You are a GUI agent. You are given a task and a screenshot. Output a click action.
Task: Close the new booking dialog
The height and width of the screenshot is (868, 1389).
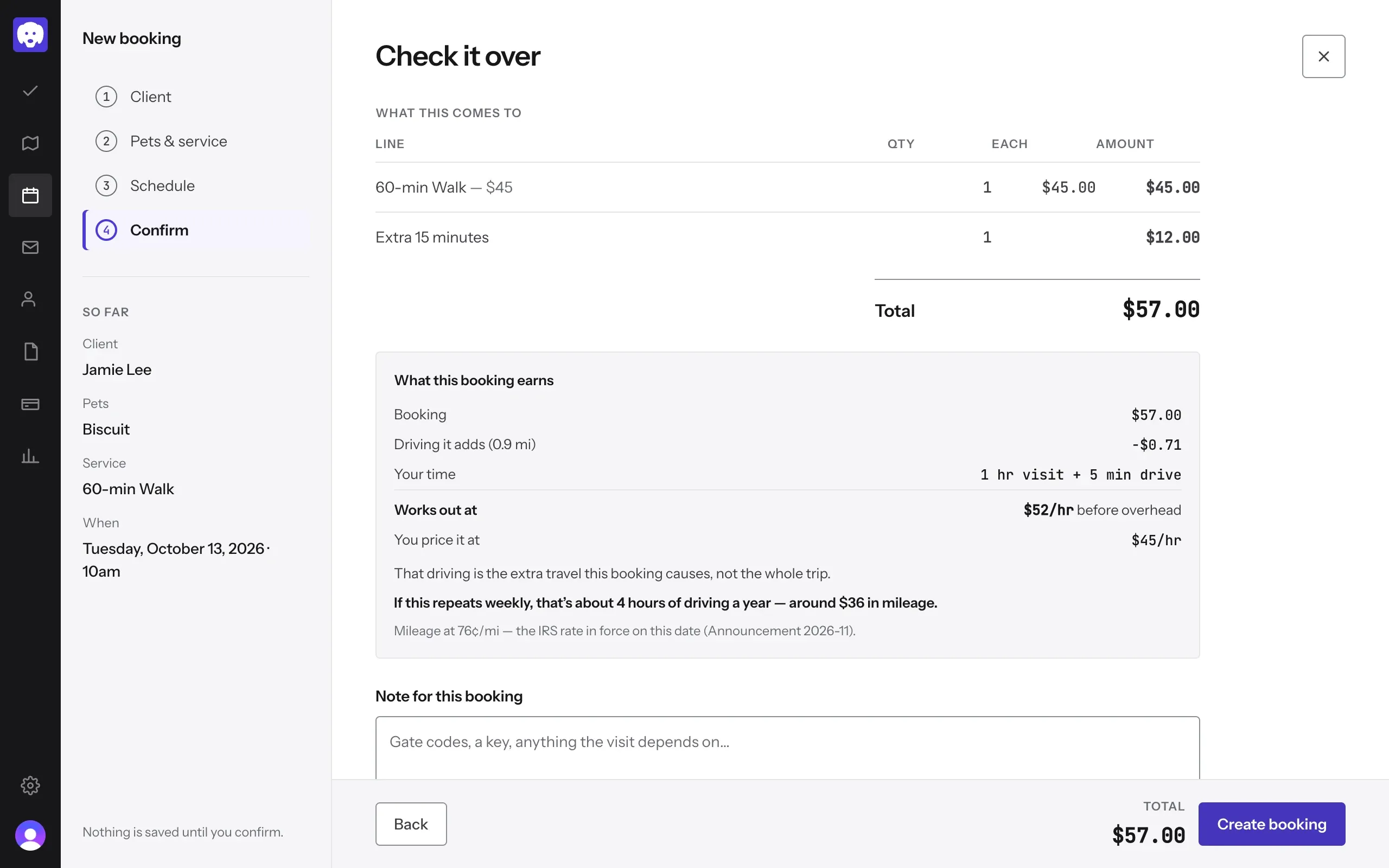pyautogui.click(x=1323, y=56)
